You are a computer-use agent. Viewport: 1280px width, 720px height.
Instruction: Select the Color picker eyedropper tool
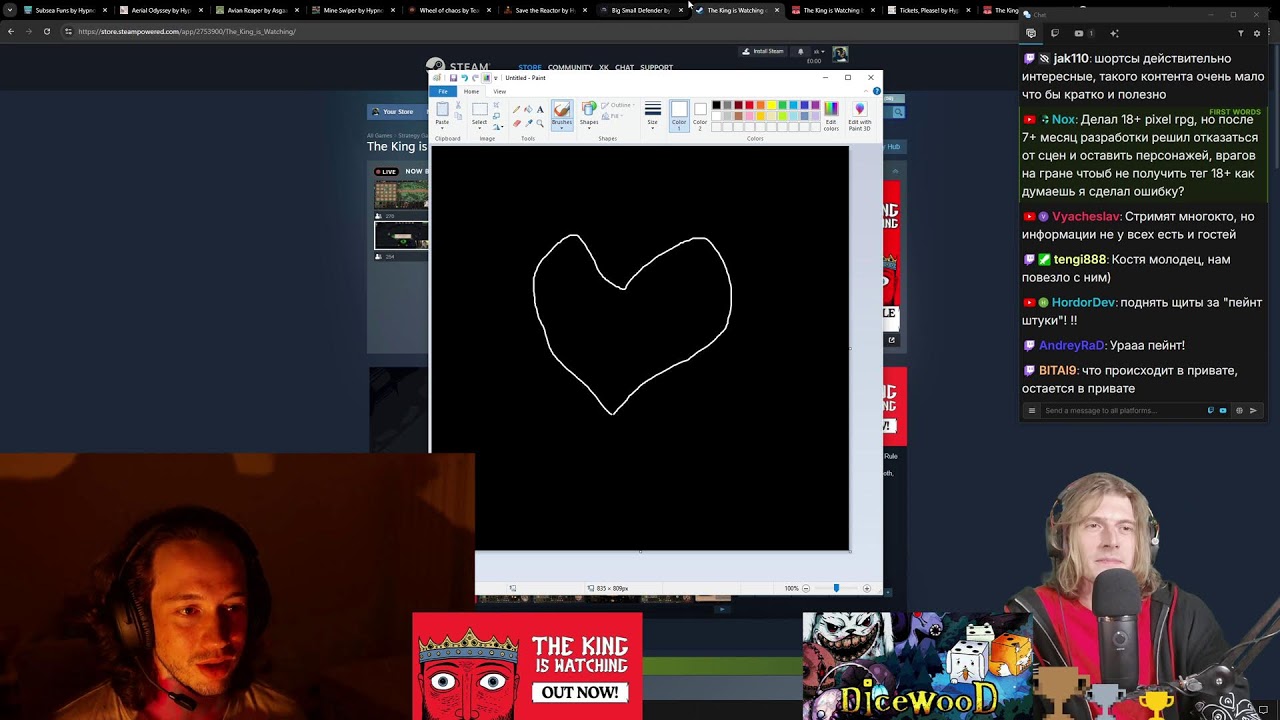click(x=528, y=123)
